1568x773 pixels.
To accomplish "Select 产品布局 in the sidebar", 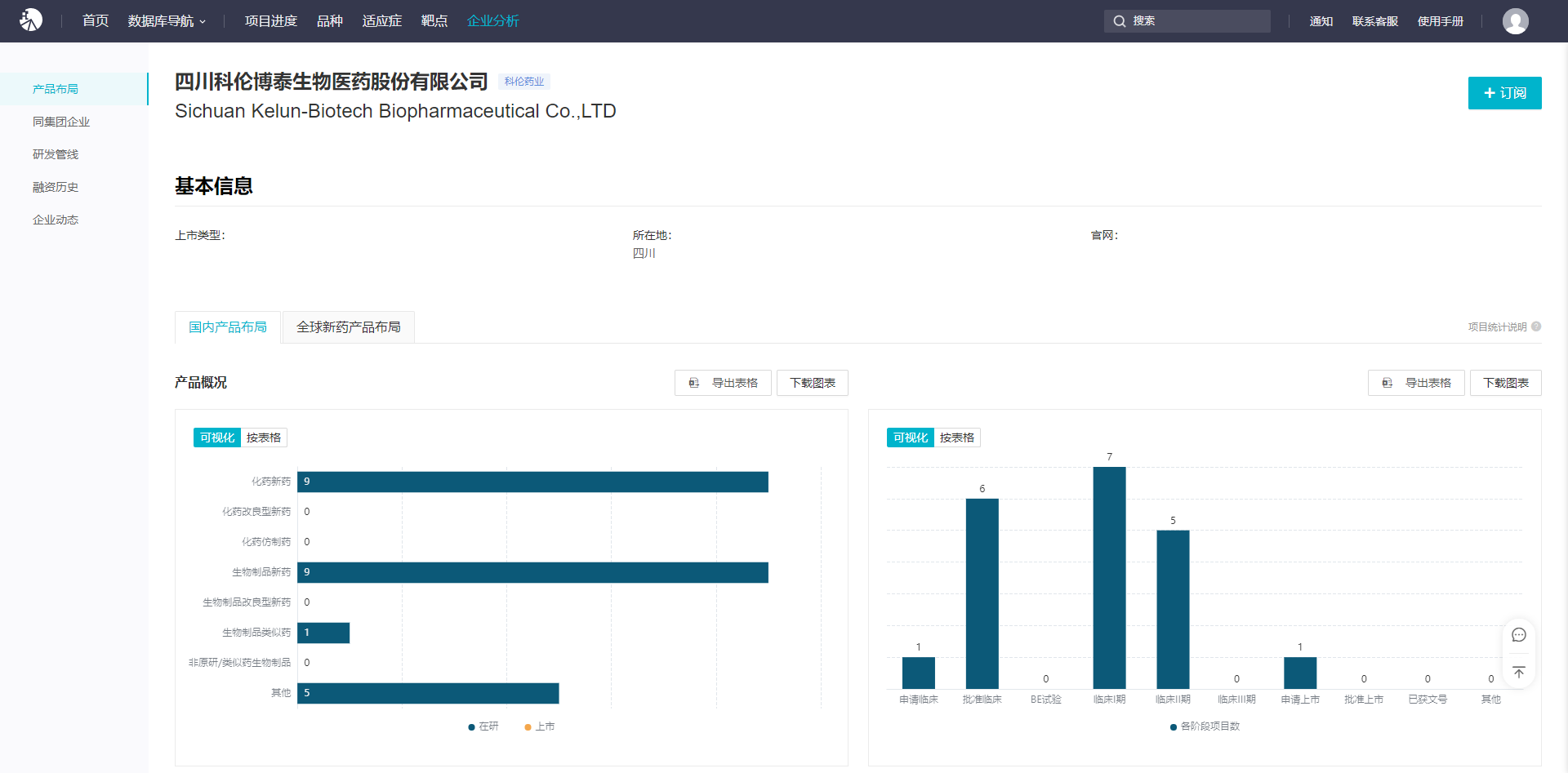I will [74, 89].
